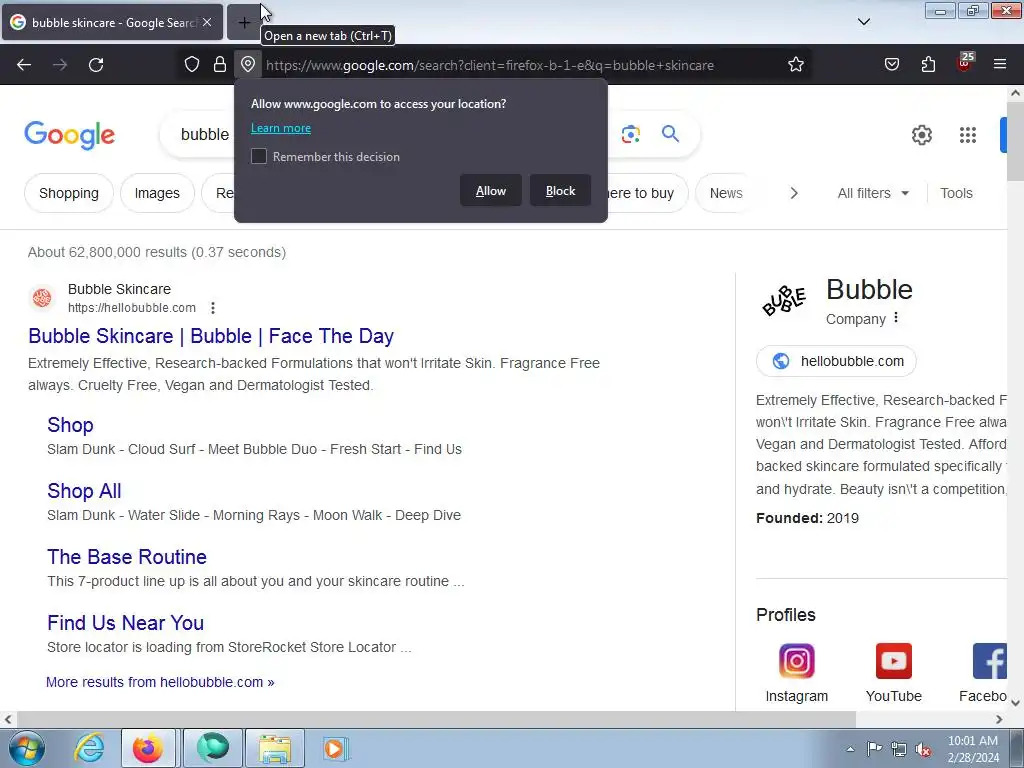The image size is (1024, 768).
Task: Open Windows Explorer folder in taskbar
Action: click(274, 748)
